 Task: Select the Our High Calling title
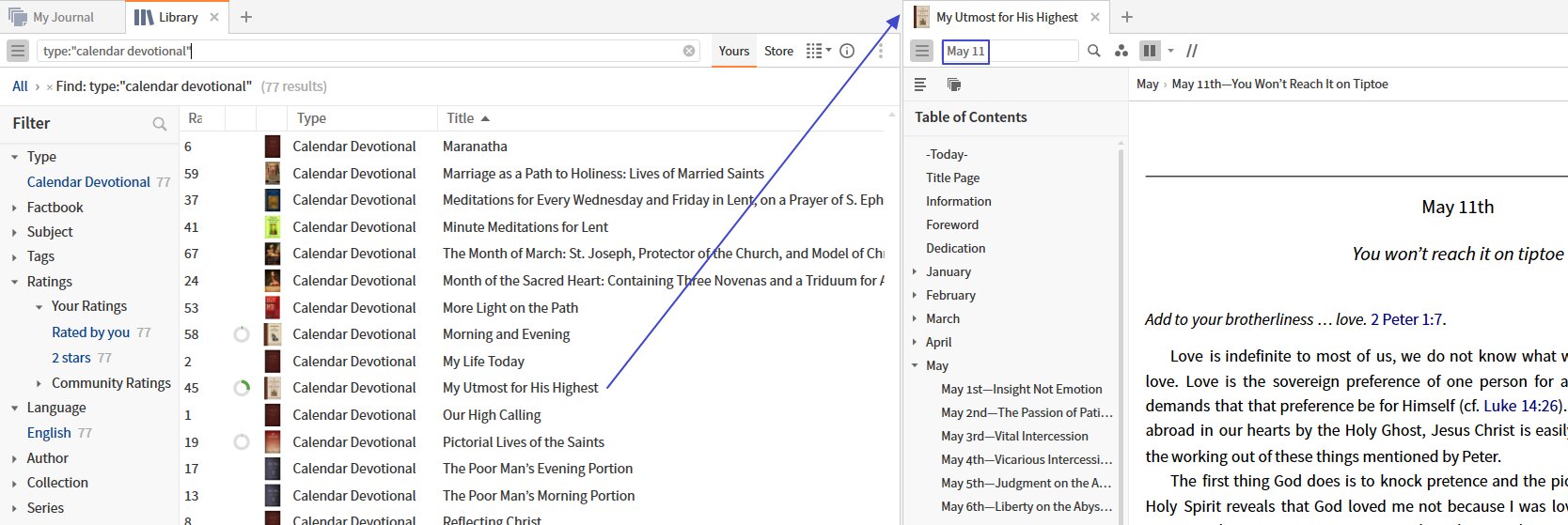coord(492,415)
